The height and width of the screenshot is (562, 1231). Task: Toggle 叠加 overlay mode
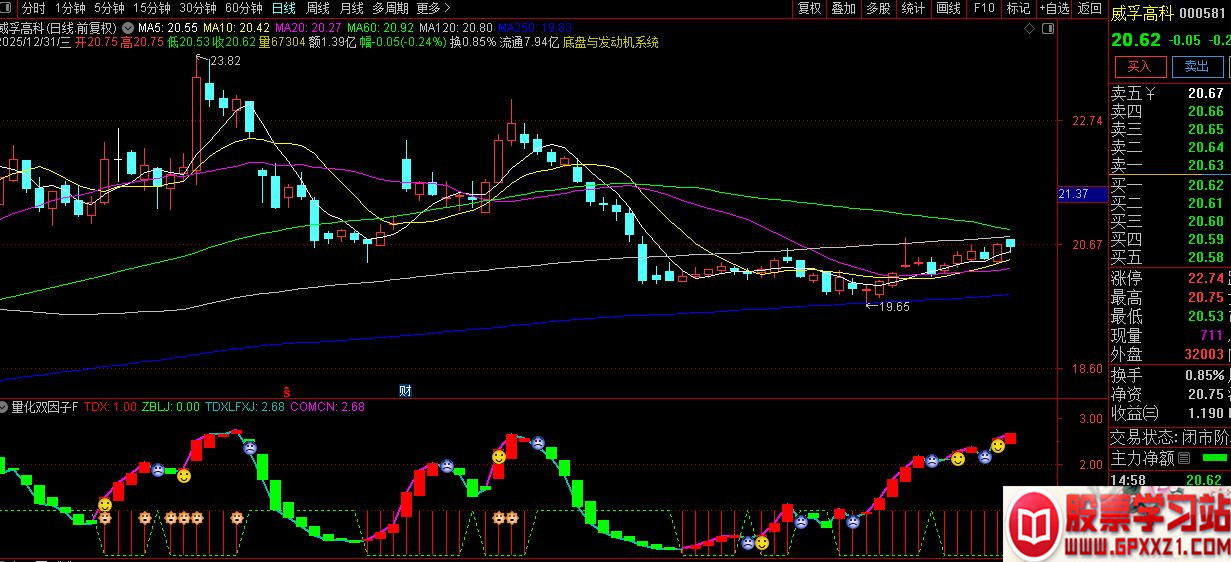coord(843,8)
